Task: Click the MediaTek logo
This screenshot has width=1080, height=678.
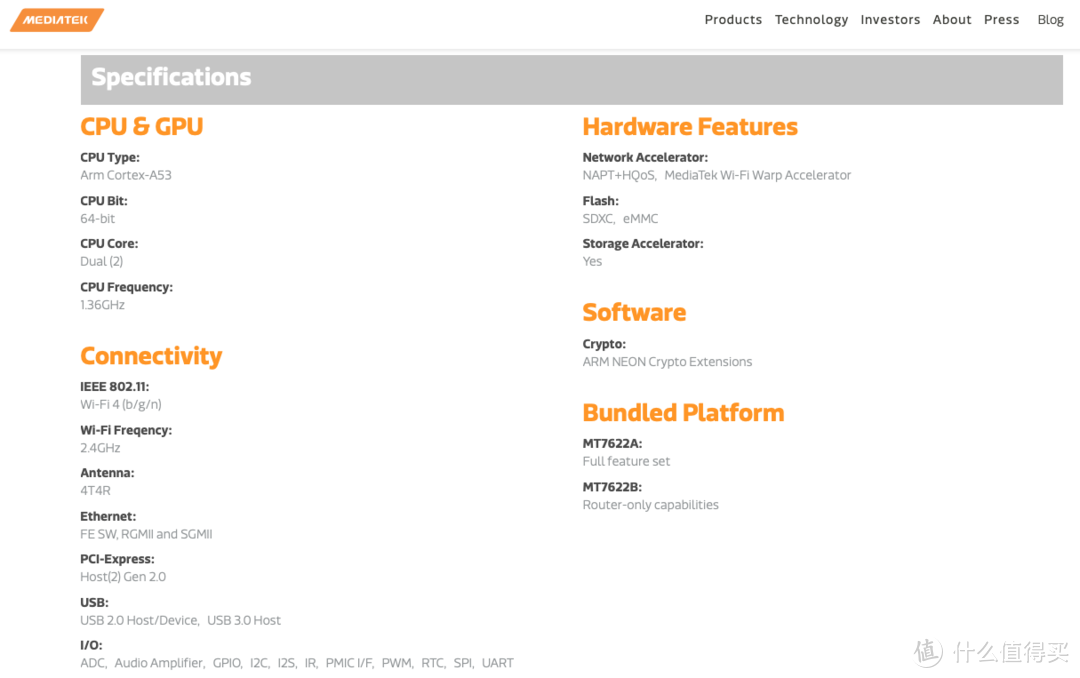Action: pyautogui.click(x=57, y=20)
